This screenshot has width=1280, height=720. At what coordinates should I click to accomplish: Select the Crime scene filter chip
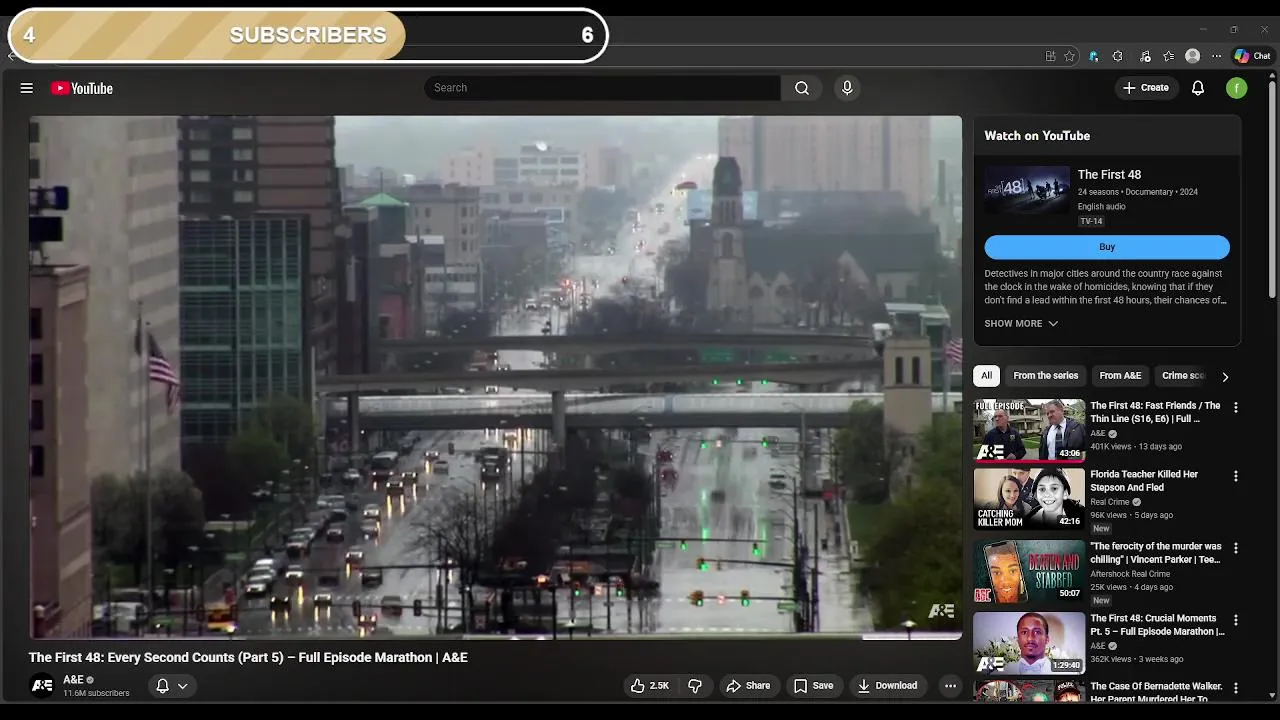point(1183,376)
